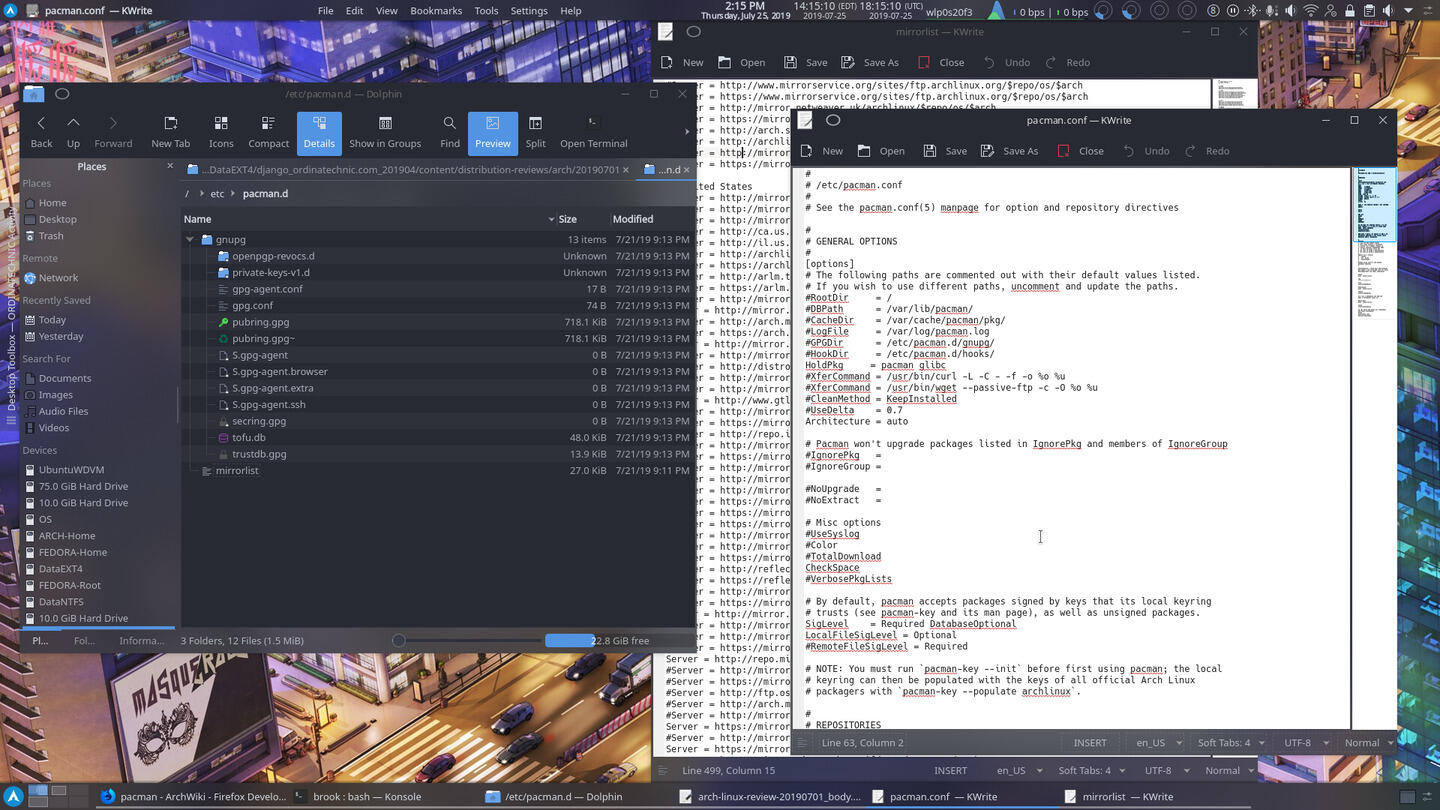Click the Bluetooth tray icon
1440x810 pixels.
coord(1252,11)
